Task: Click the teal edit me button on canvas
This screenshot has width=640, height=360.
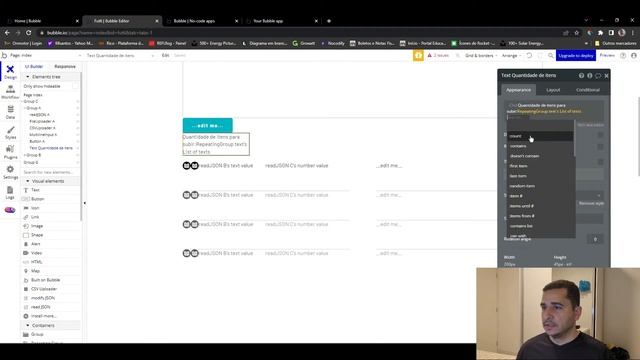Action: pyautogui.click(x=208, y=125)
